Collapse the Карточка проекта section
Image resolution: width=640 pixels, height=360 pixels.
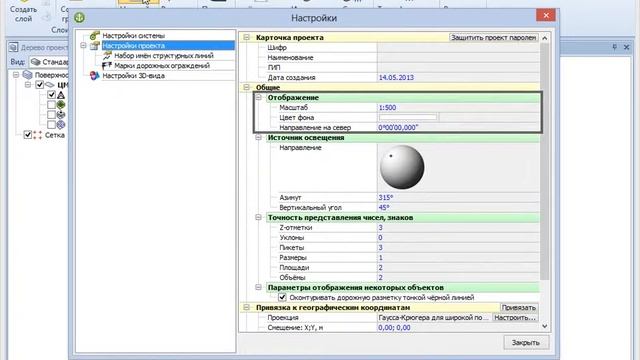coord(247,37)
